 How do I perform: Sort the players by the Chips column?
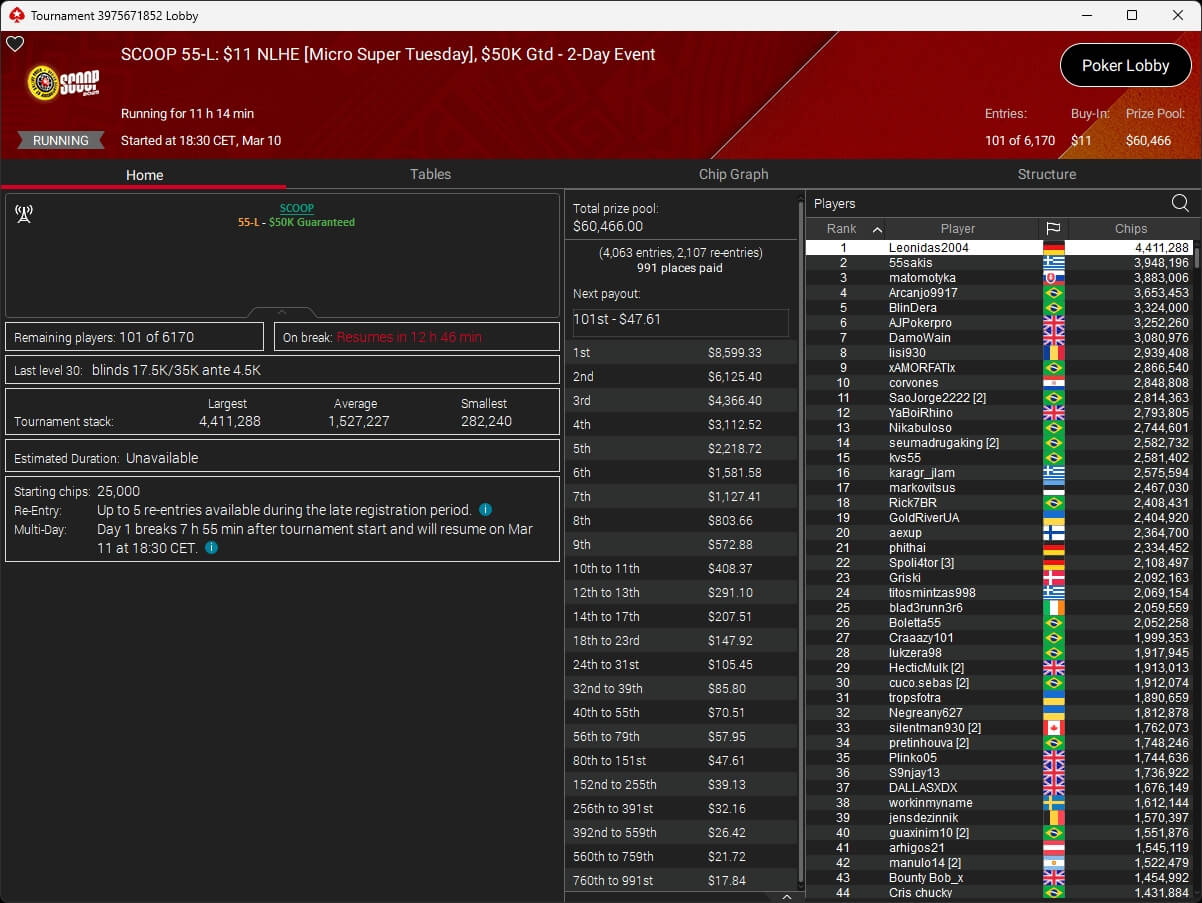click(1130, 229)
